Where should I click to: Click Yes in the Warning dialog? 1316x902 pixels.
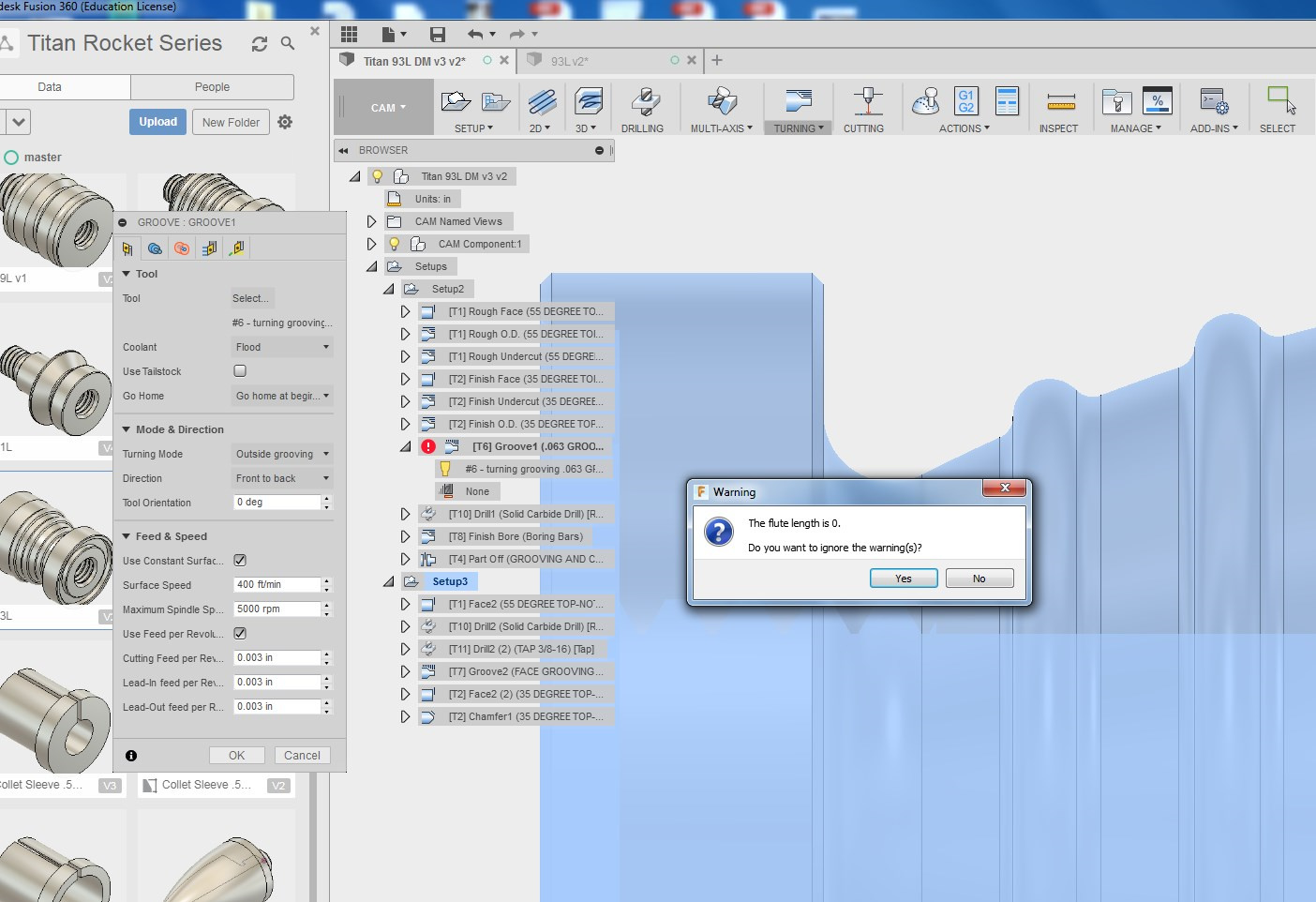[904, 579]
